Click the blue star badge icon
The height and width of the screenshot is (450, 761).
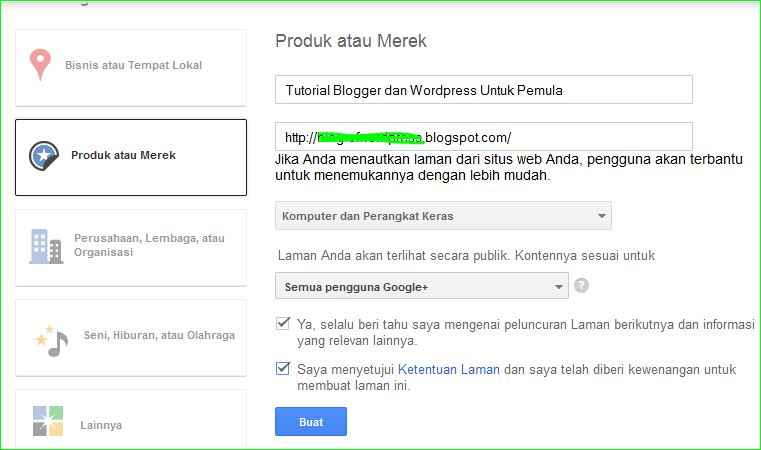click(x=44, y=156)
